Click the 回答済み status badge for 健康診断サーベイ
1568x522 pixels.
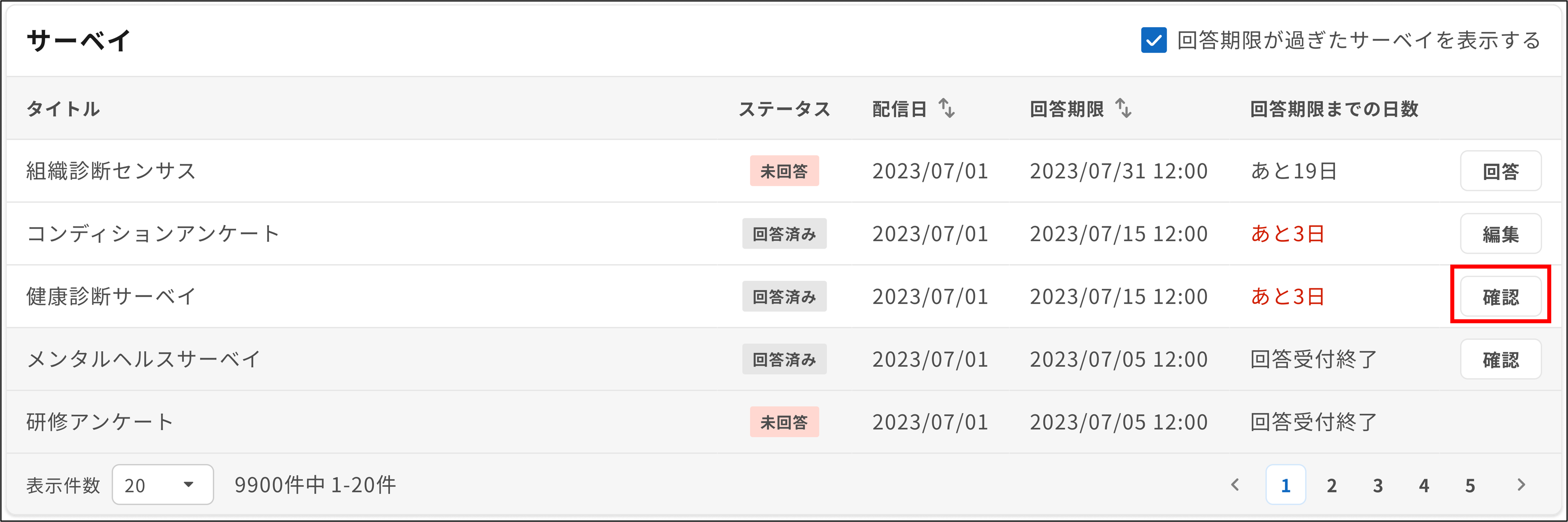click(x=784, y=296)
